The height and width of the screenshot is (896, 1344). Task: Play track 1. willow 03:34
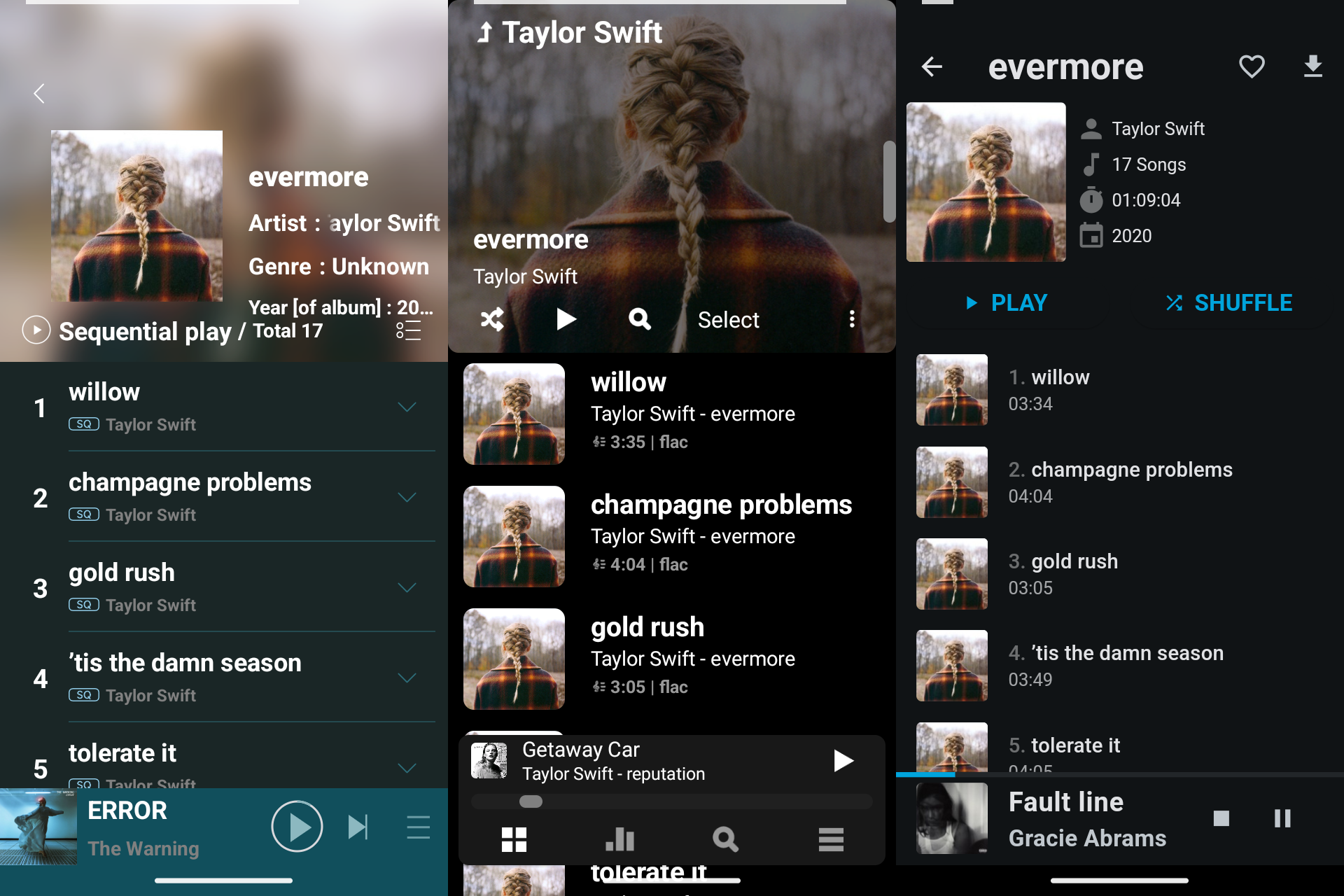coord(1120,390)
